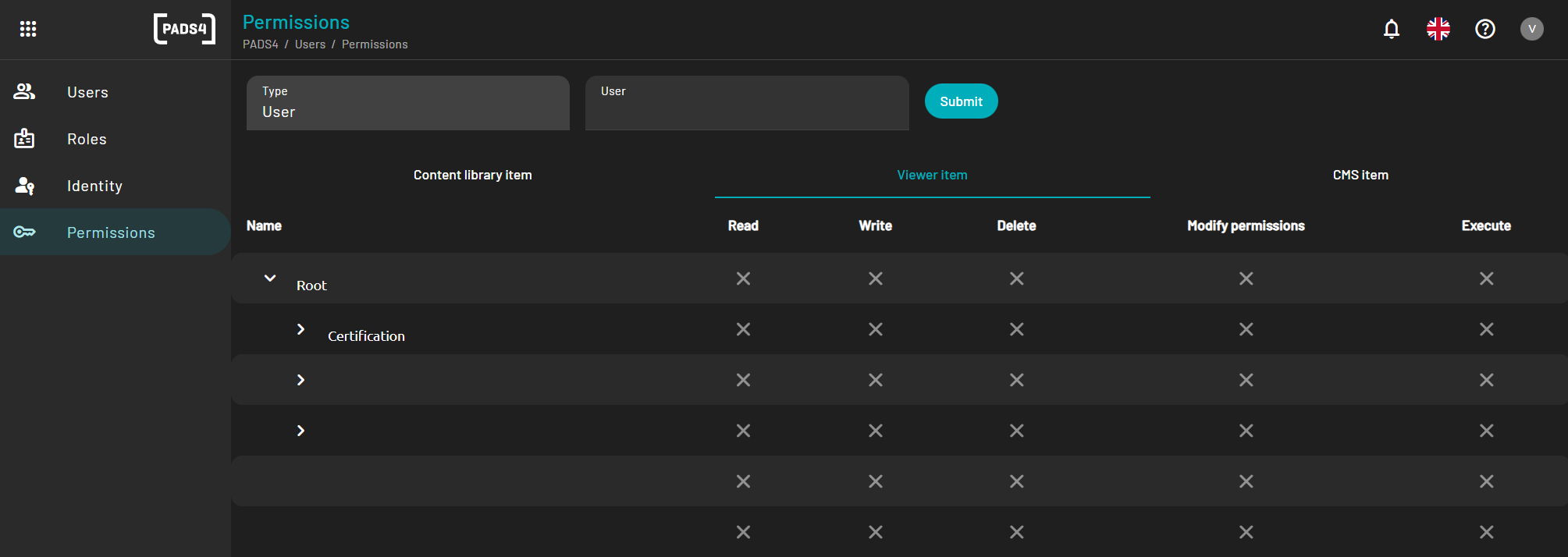The height and width of the screenshot is (557, 1568).
Task: Click the Delete column header
Action: pos(1016,225)
